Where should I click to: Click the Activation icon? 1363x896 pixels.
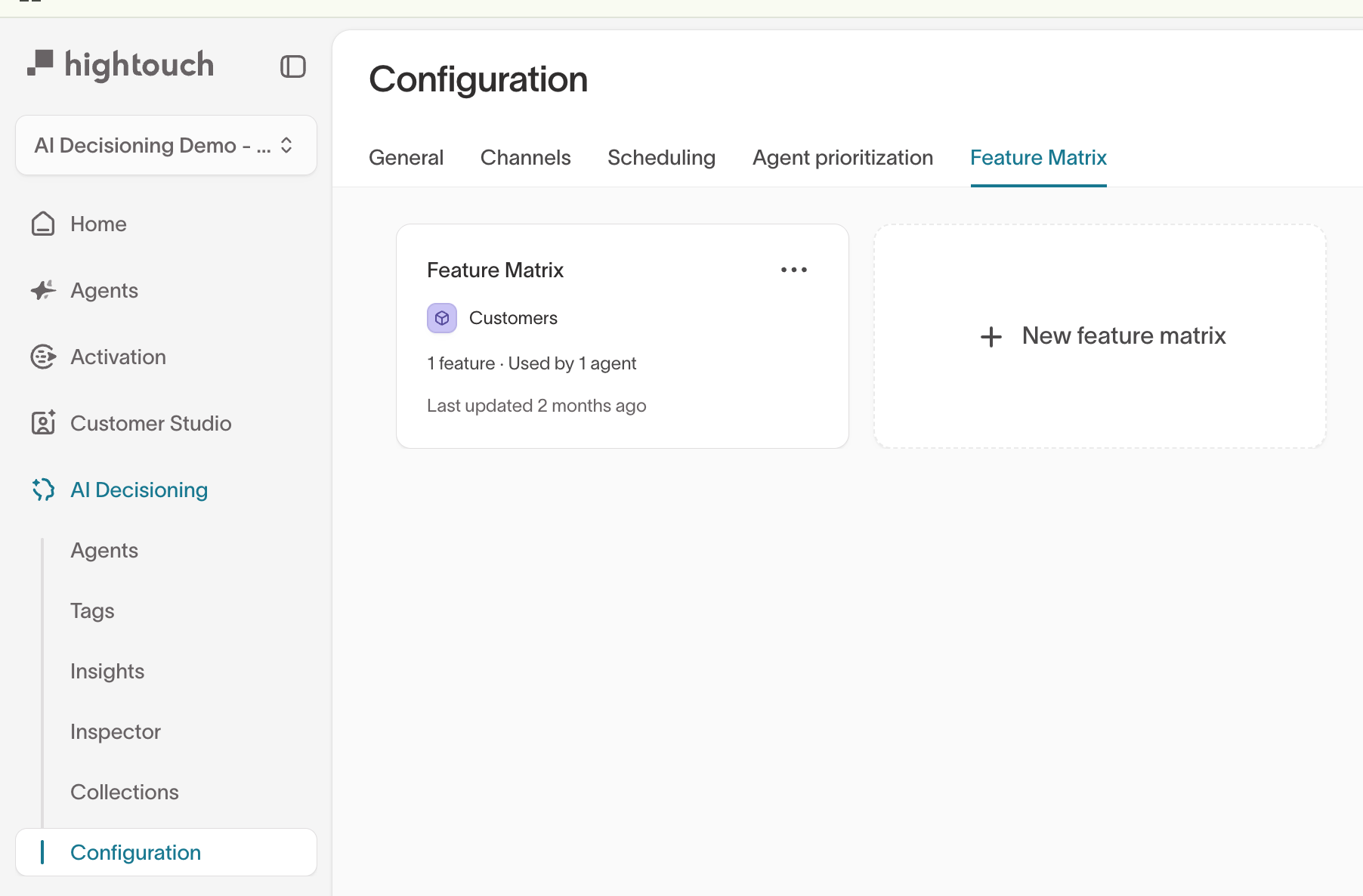pyautogui.click(x=43, y=357)
